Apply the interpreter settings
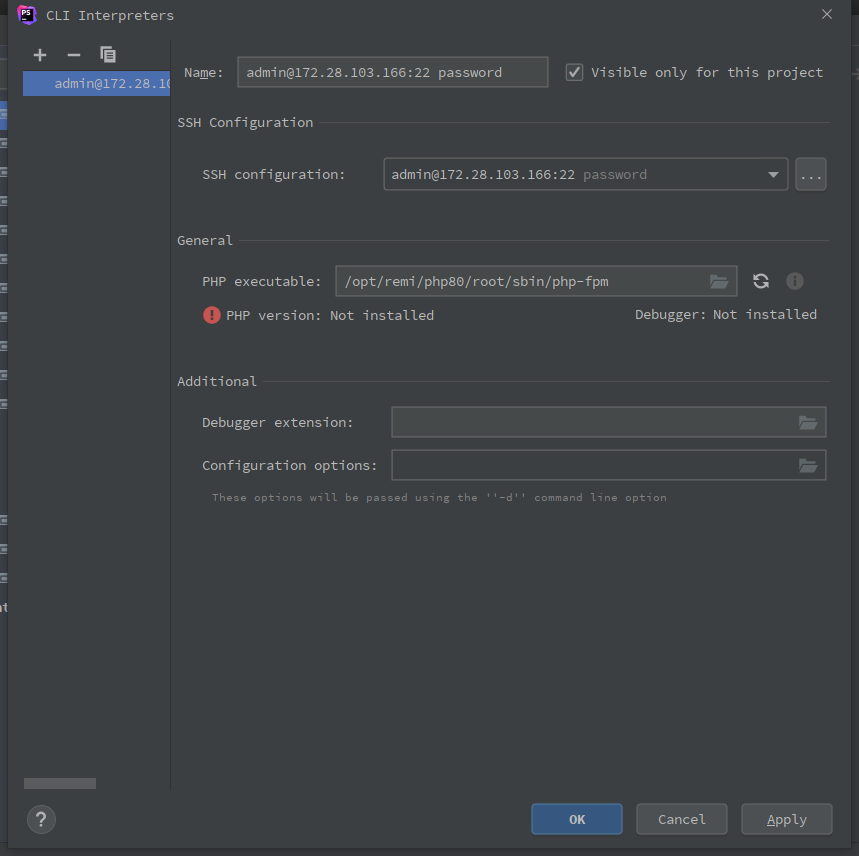Image resolution: width=859 pixels, height=856 pixels. [x=787, y=820]
